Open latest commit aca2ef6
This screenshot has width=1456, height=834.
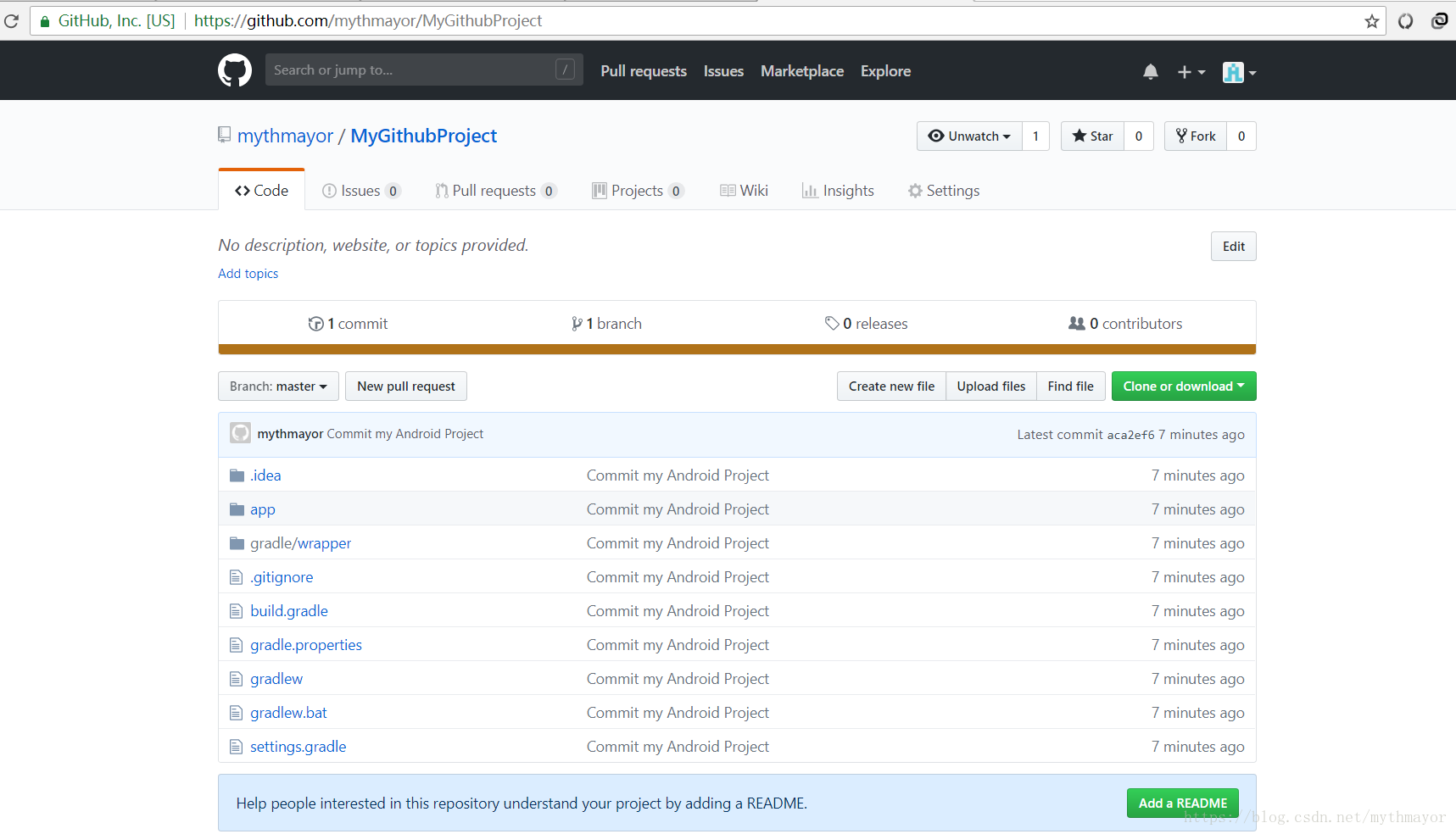[1130, 435]
